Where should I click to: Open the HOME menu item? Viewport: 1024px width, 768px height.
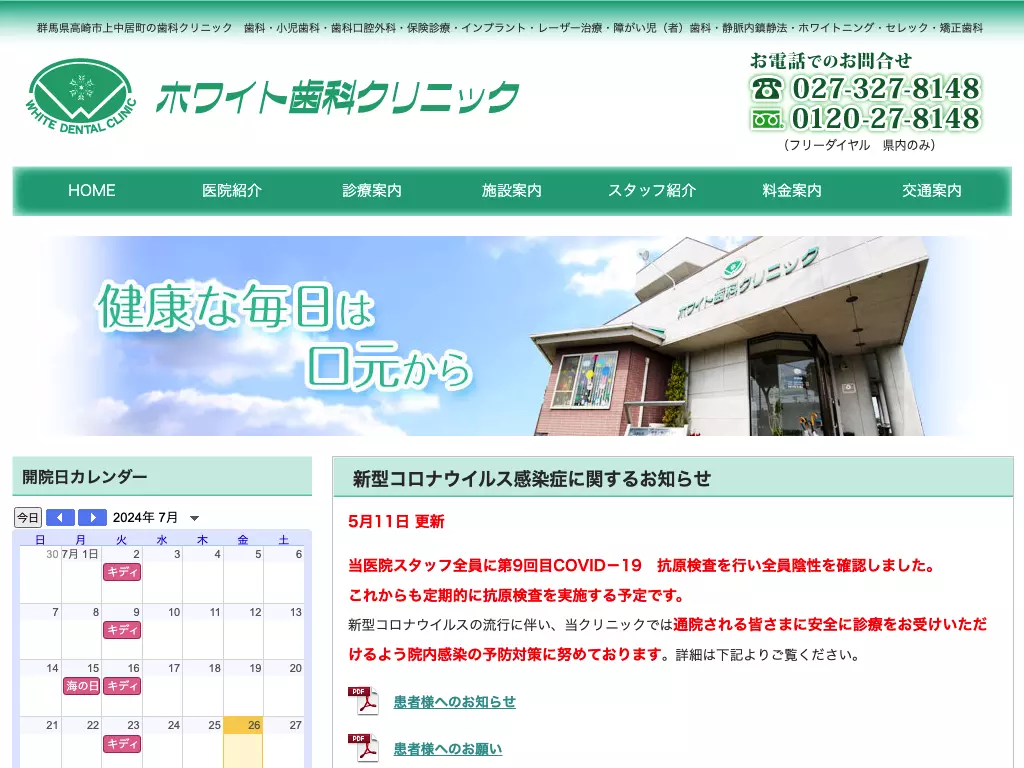[x=91, y=191]
